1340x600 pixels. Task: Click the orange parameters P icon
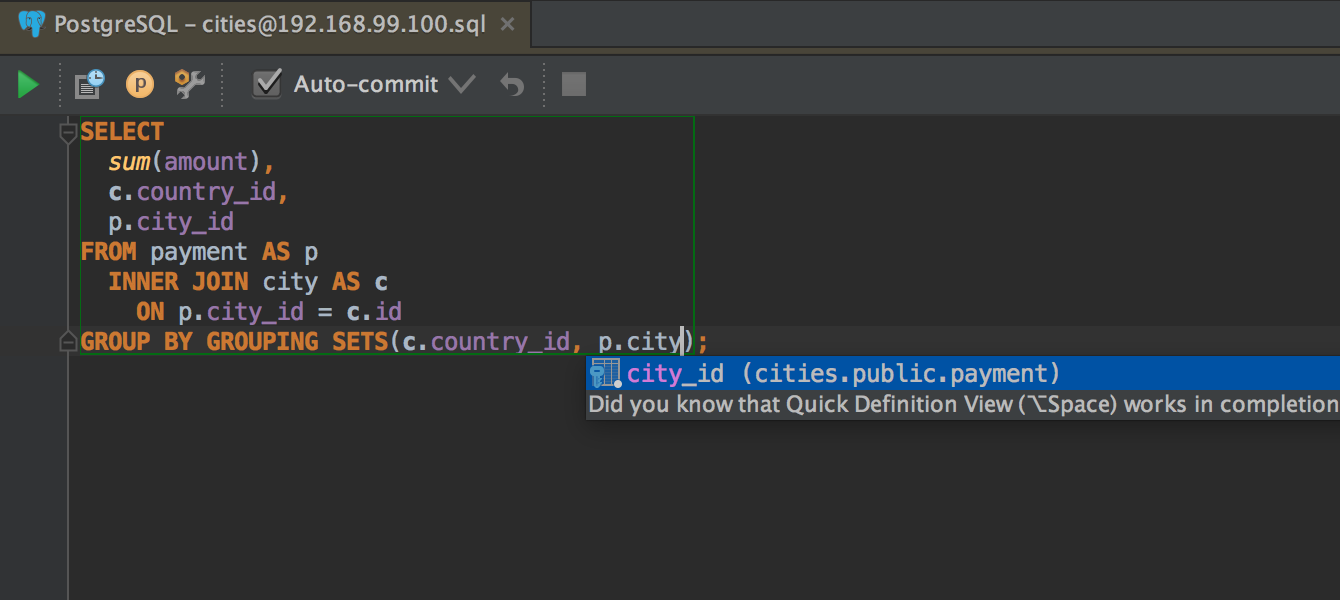tap(140, 85)
